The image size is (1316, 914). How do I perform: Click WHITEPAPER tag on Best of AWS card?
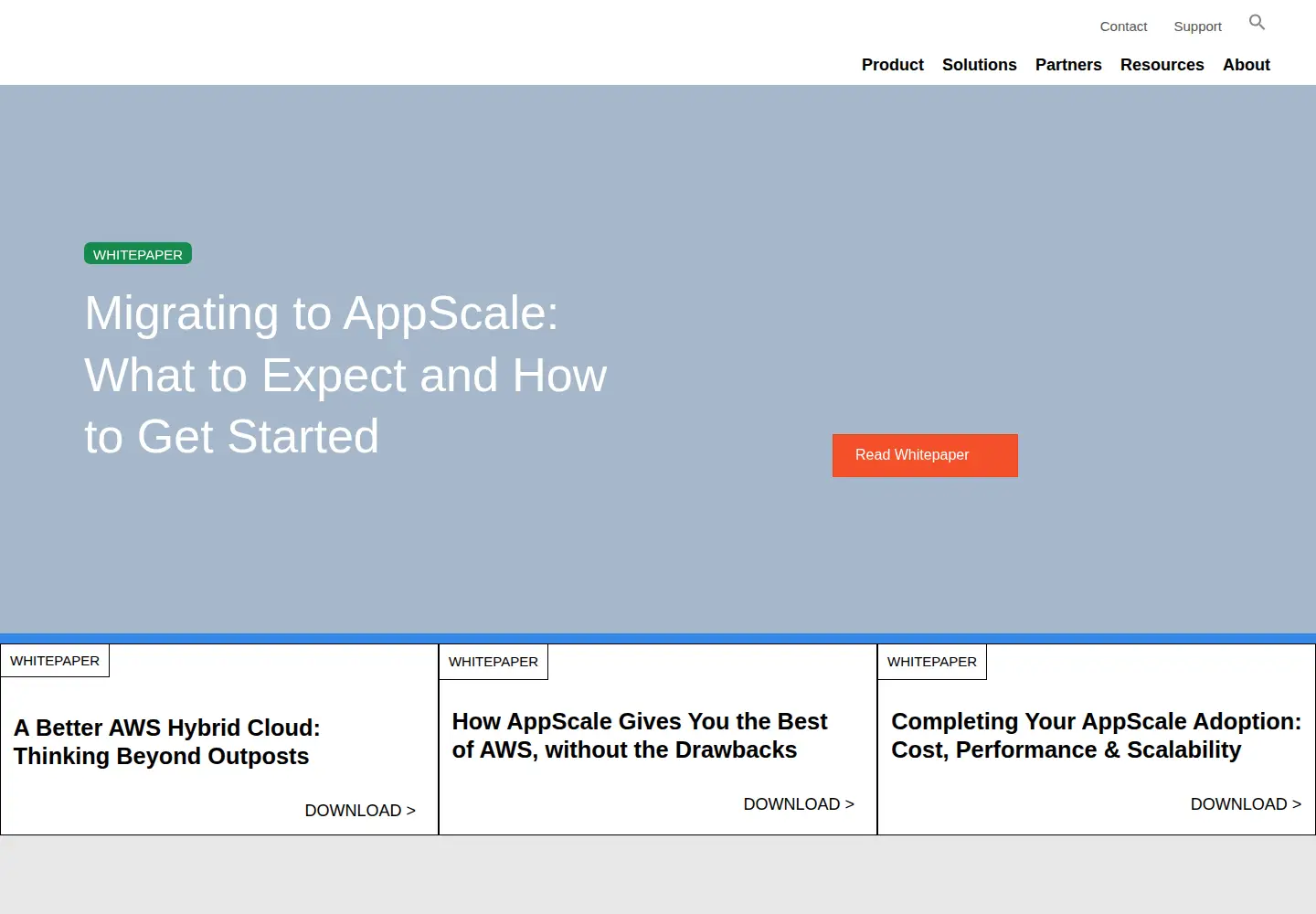(x=493, y=662)
